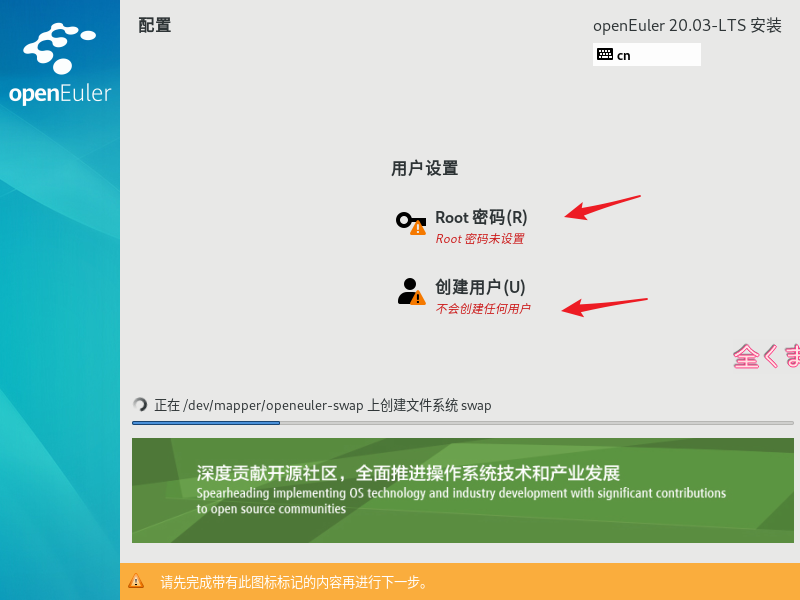Select the cn keyboard layout indicator
Viewport: 800px width, 600px height.
click(x=646, y=55)
